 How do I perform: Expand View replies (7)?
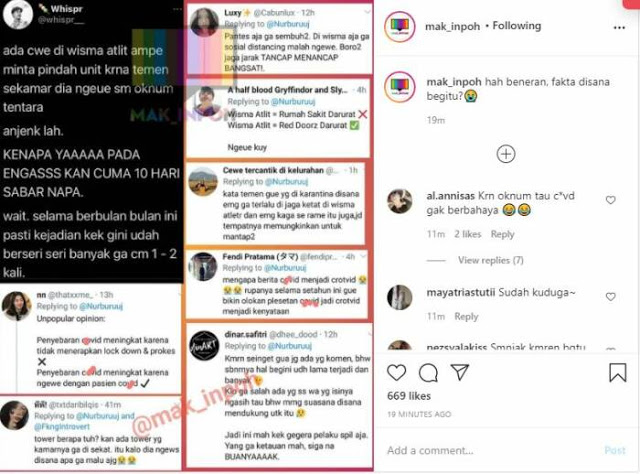pos(491,260)
